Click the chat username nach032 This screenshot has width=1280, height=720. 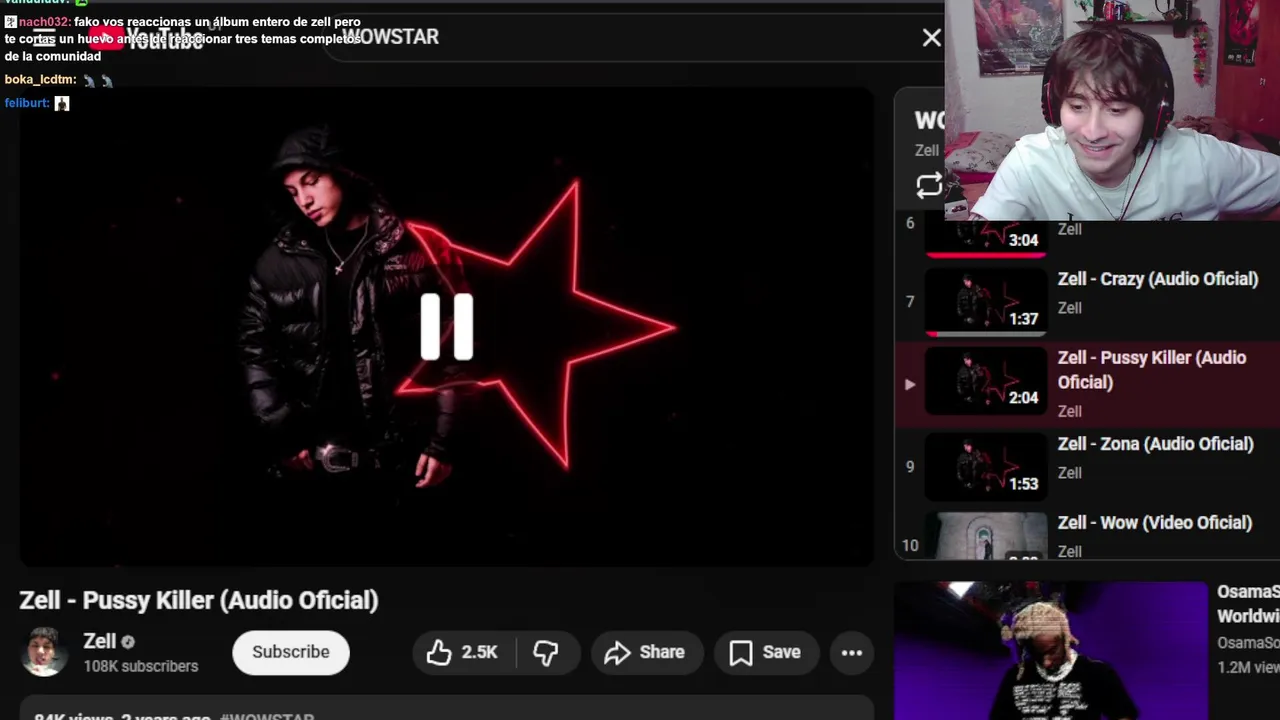(45, 22)
